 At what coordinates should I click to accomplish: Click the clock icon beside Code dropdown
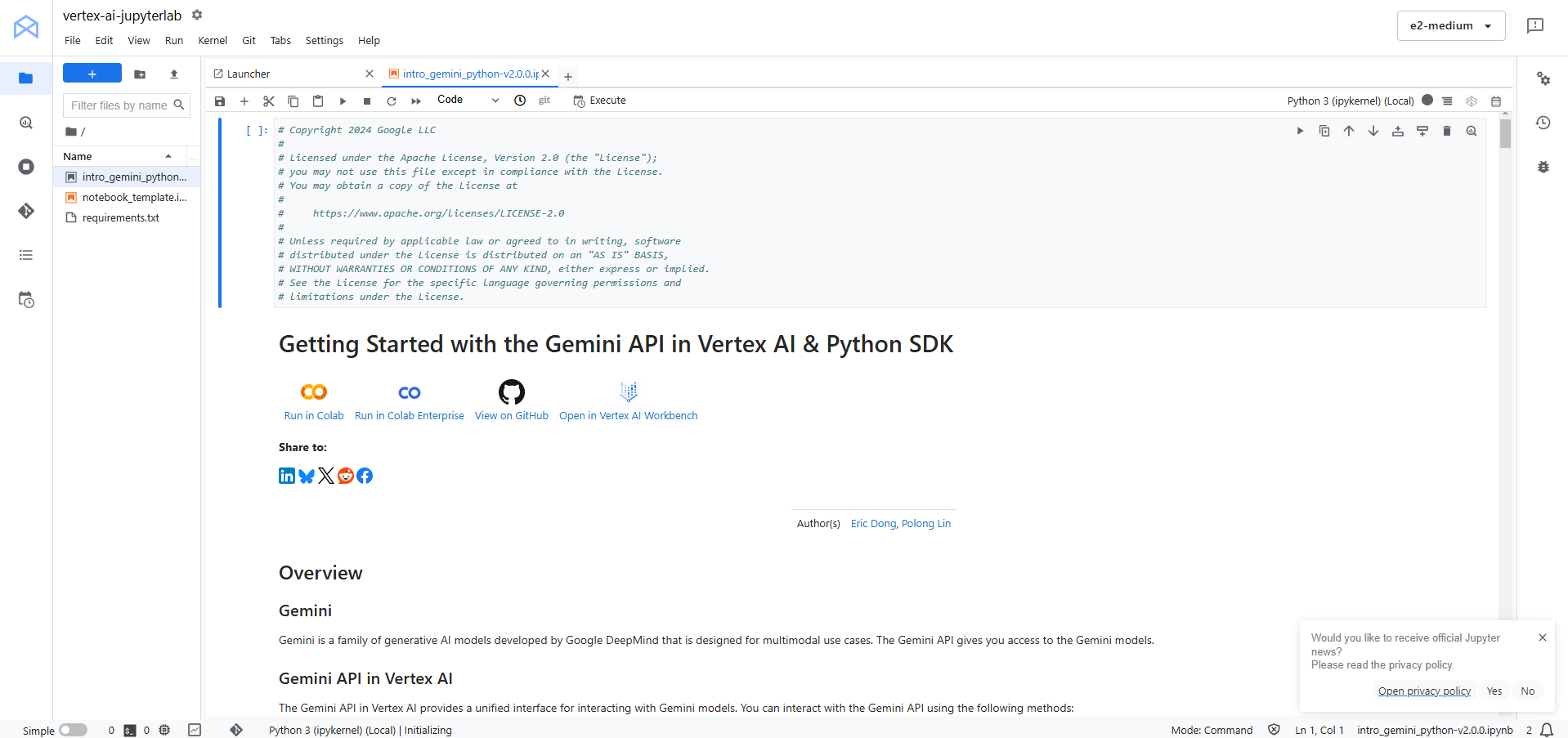(x=520, y=101)
